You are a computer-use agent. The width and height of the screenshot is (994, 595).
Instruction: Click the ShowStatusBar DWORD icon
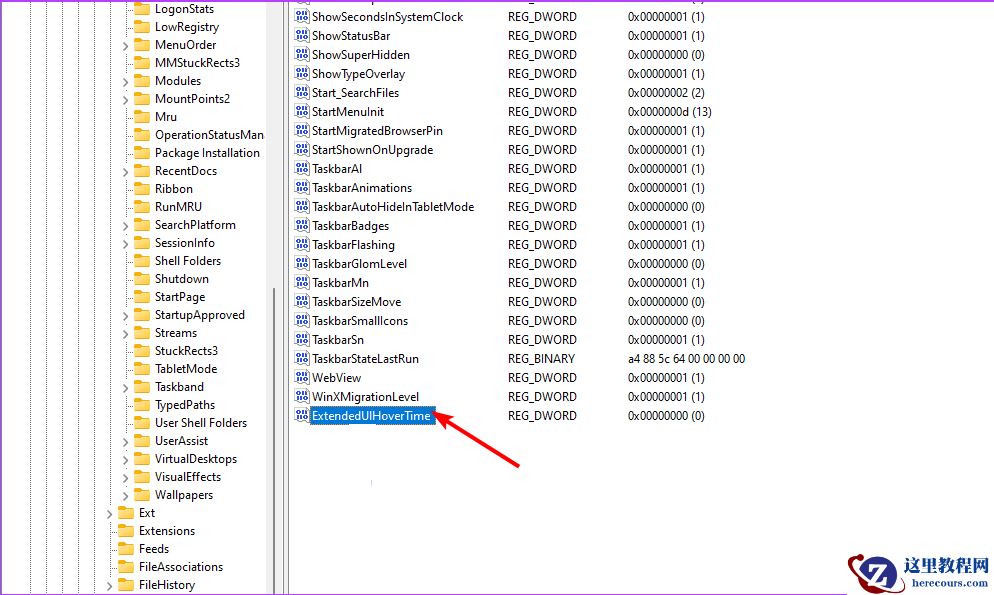(302, 35)
